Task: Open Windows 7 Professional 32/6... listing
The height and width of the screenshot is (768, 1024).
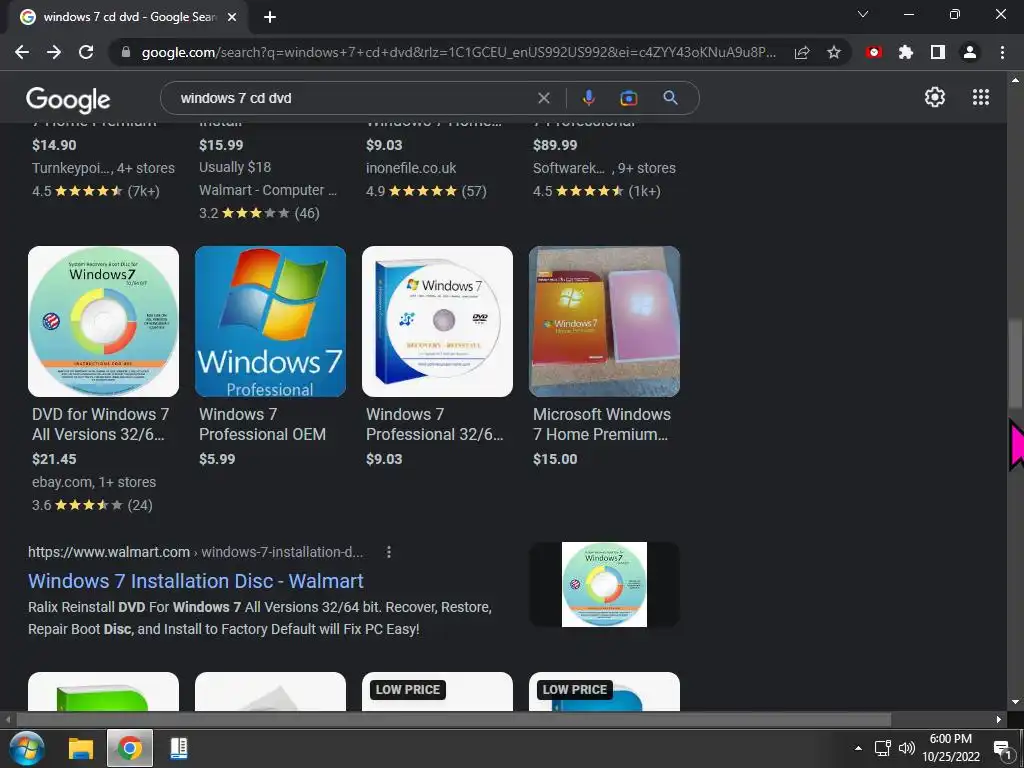Action: click(x=435, y=424)
